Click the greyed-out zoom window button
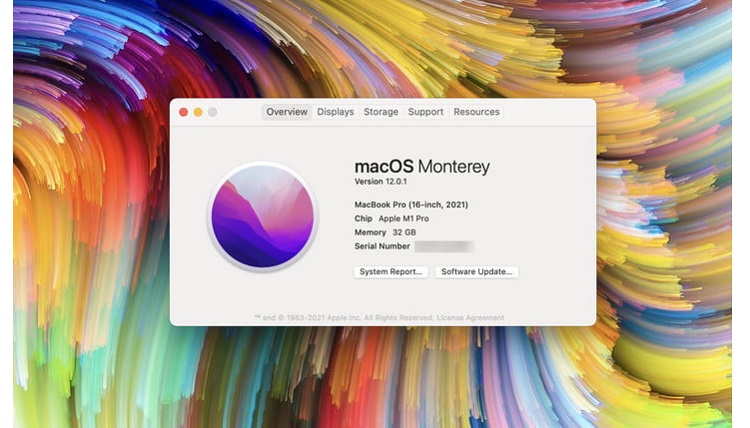This screenshot has width=750, height=428. click(x=213, y=112)
